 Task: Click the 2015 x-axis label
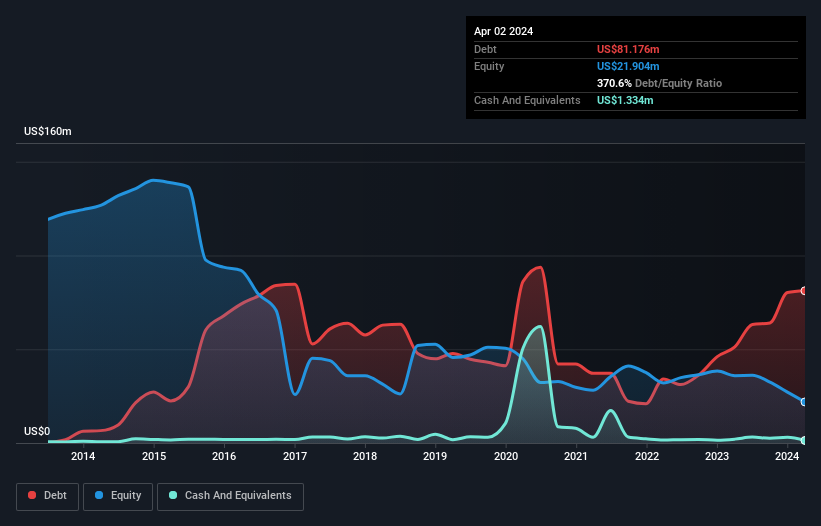154,456
